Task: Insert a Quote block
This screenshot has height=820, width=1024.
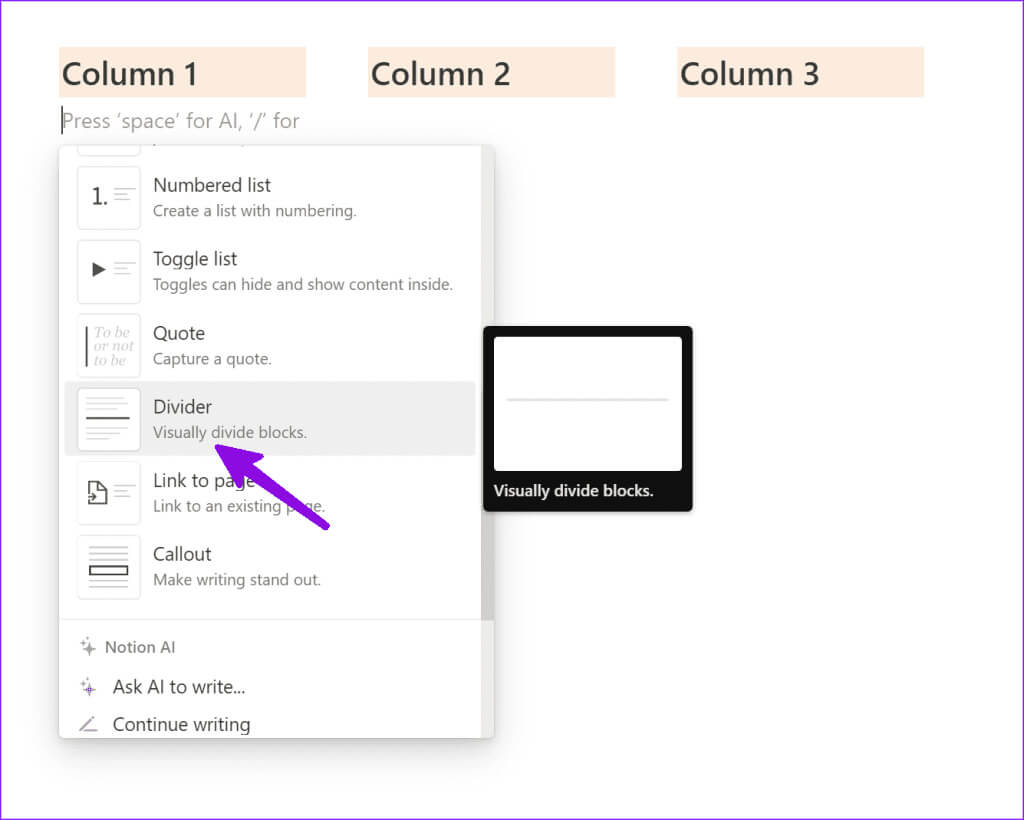Action: point(270,345)
